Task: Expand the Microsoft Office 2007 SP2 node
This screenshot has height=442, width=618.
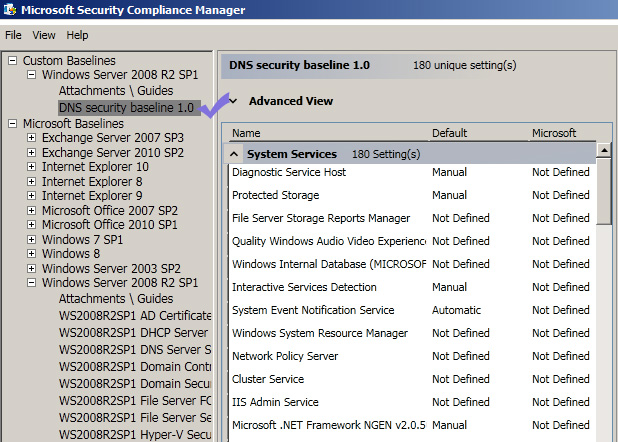Action: click(32, 211)
